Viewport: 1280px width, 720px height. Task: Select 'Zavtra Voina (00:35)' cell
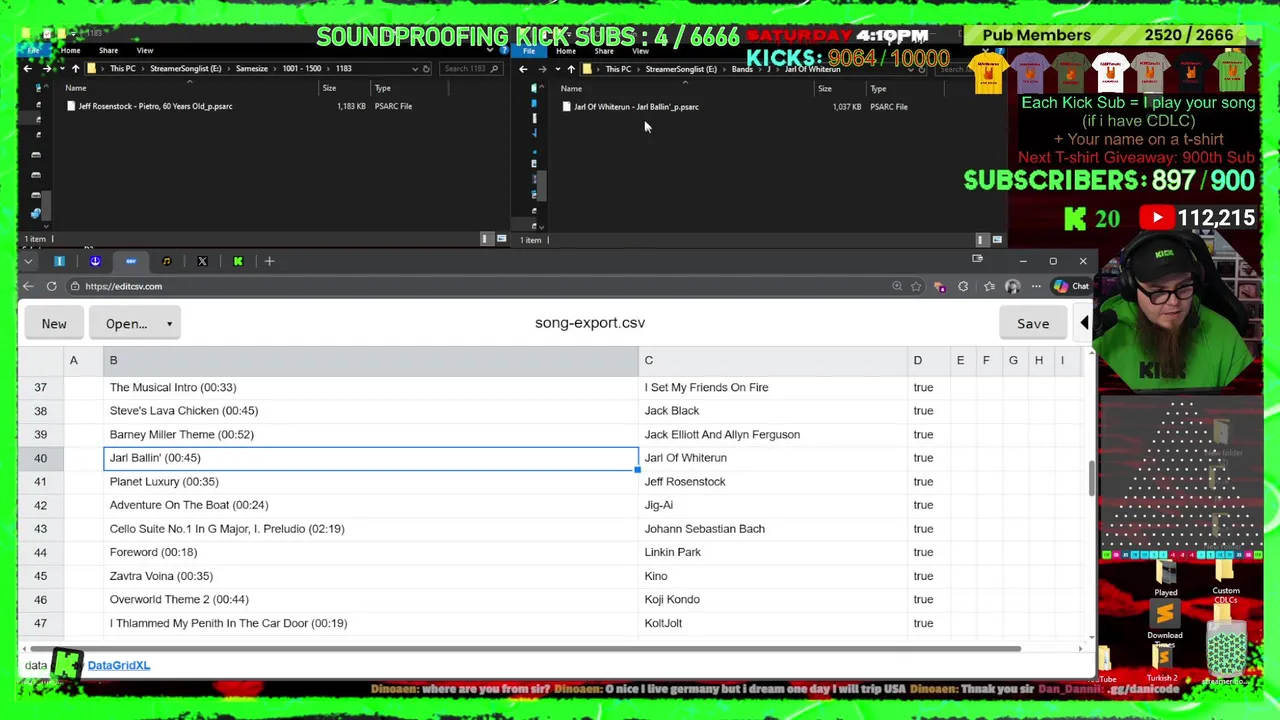point(371,576)
